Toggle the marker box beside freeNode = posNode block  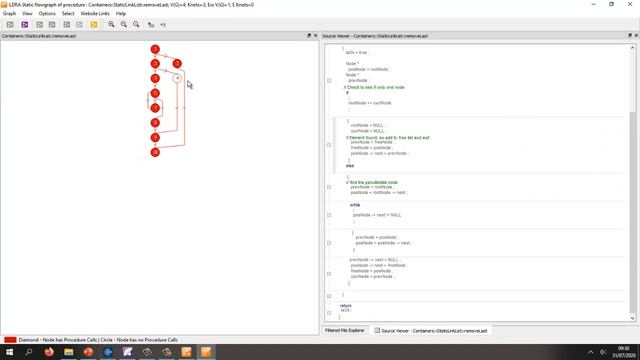[329, 145]
